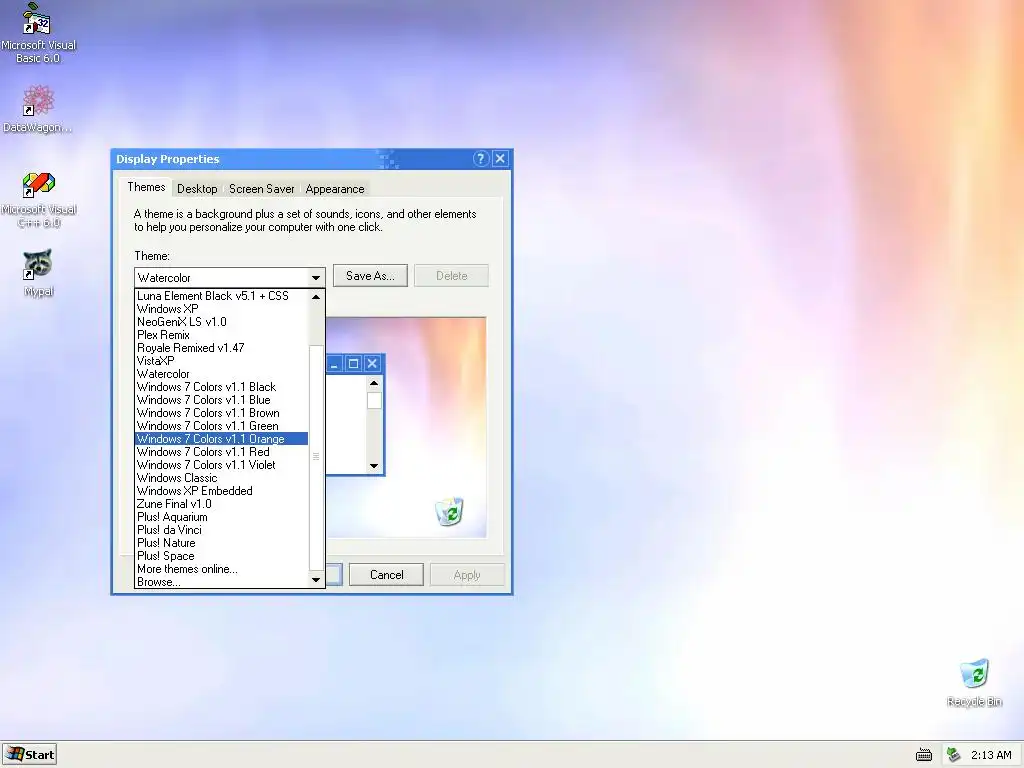Select Plus! Nature theme
Image resolution: width=1024 pixels, height=768 pixels.
point(221,543)
